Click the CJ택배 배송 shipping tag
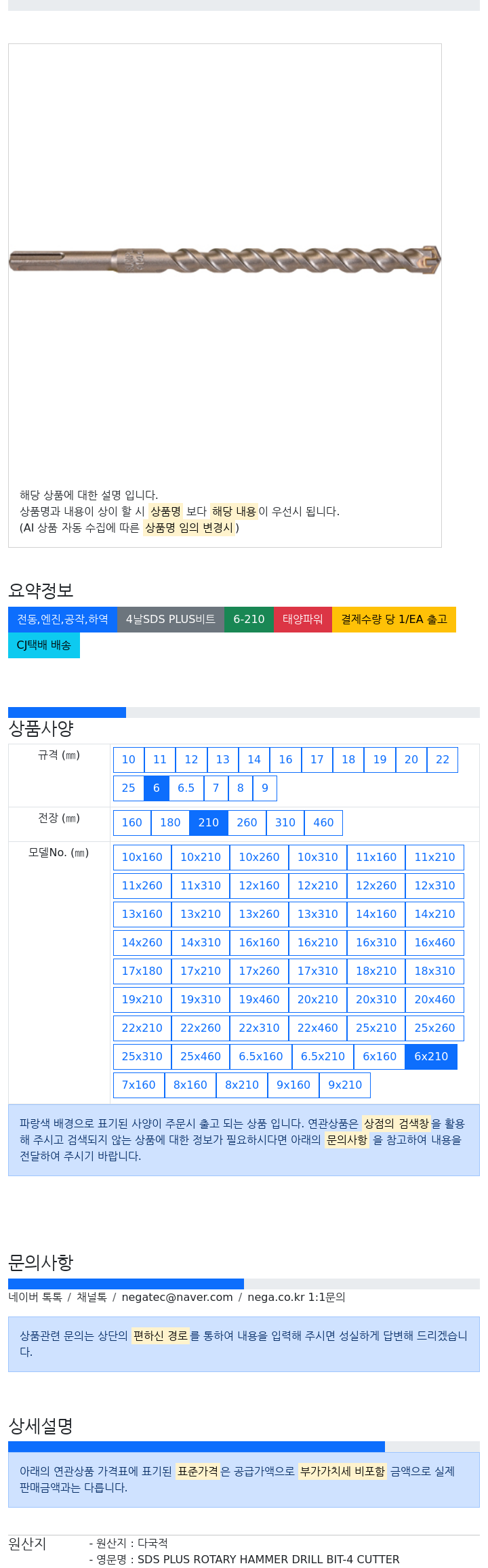 (44, 645)
